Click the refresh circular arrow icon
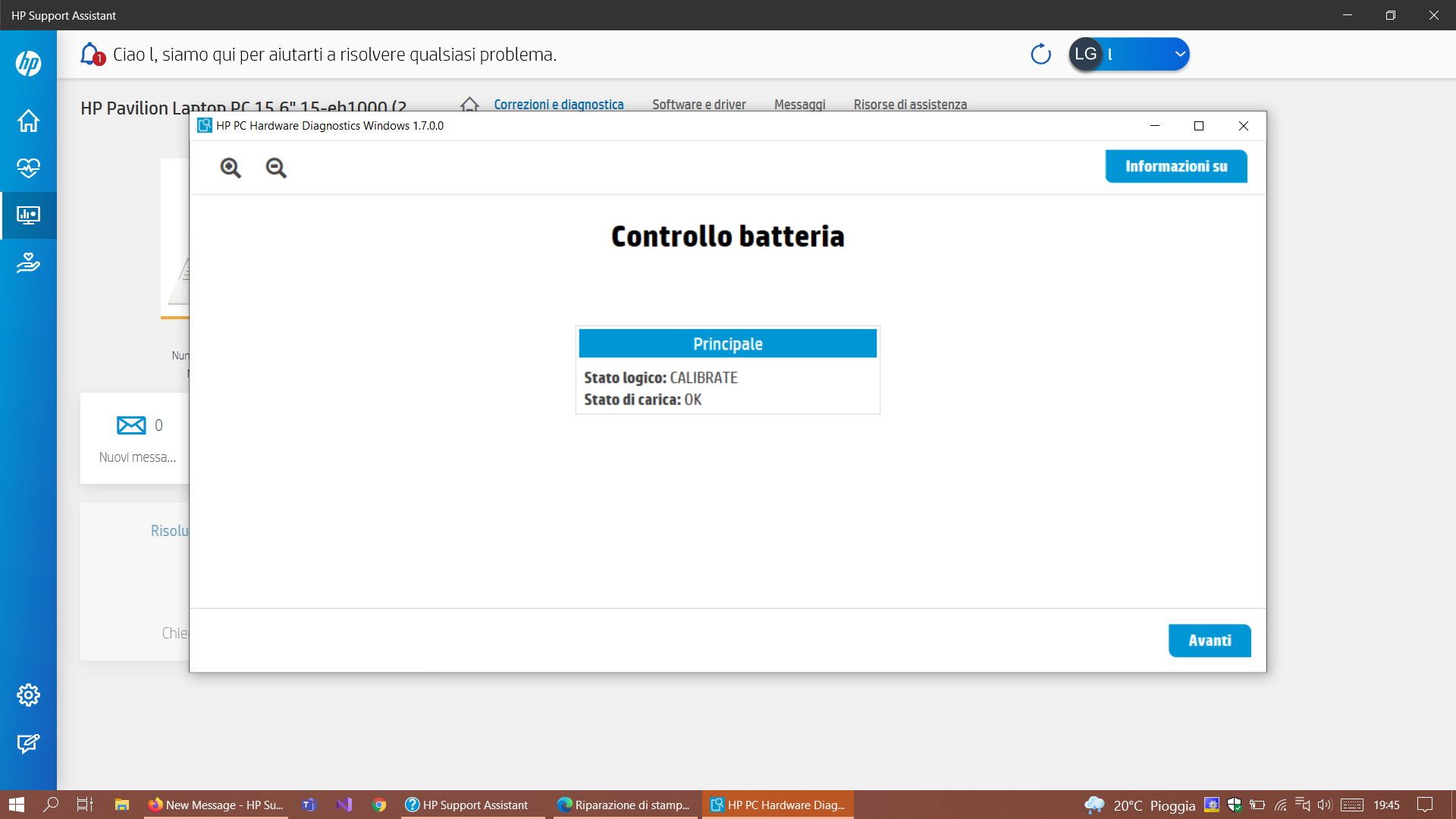This screenshot has width=1456, height=819. click(1040, 54)
